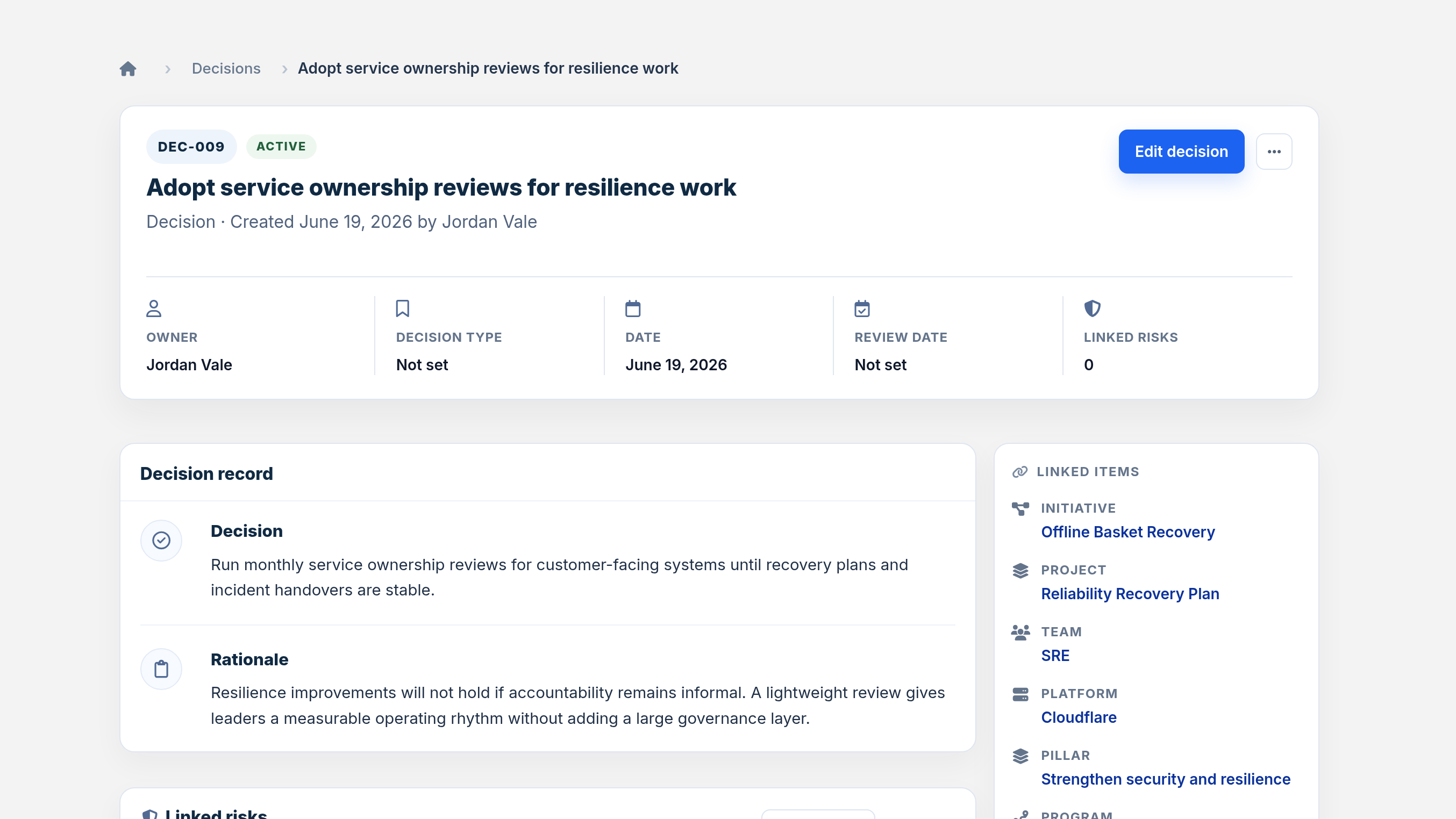Screen dimensions: 1456x819
Task: Click the Decision checkmark circle icon
Action: (161, 541)
